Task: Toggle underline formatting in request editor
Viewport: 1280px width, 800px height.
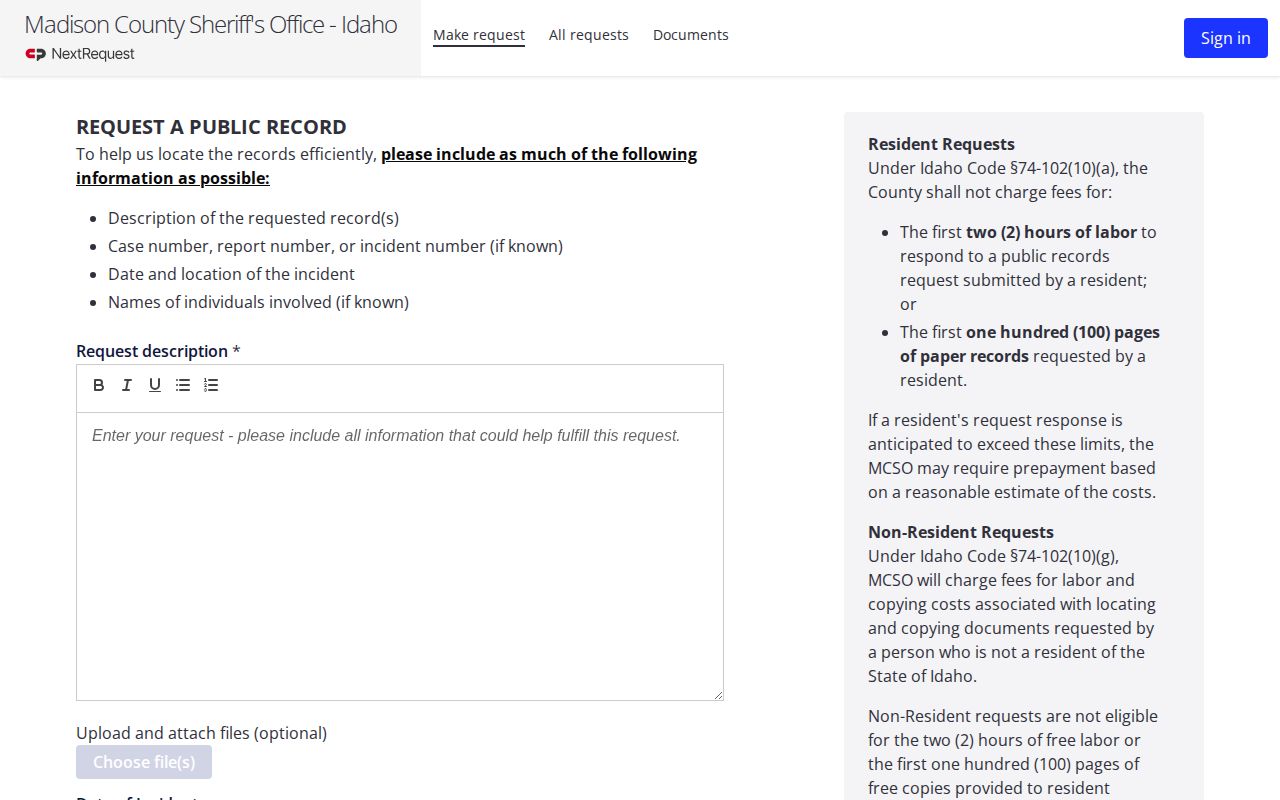Action: pos(155,385)
